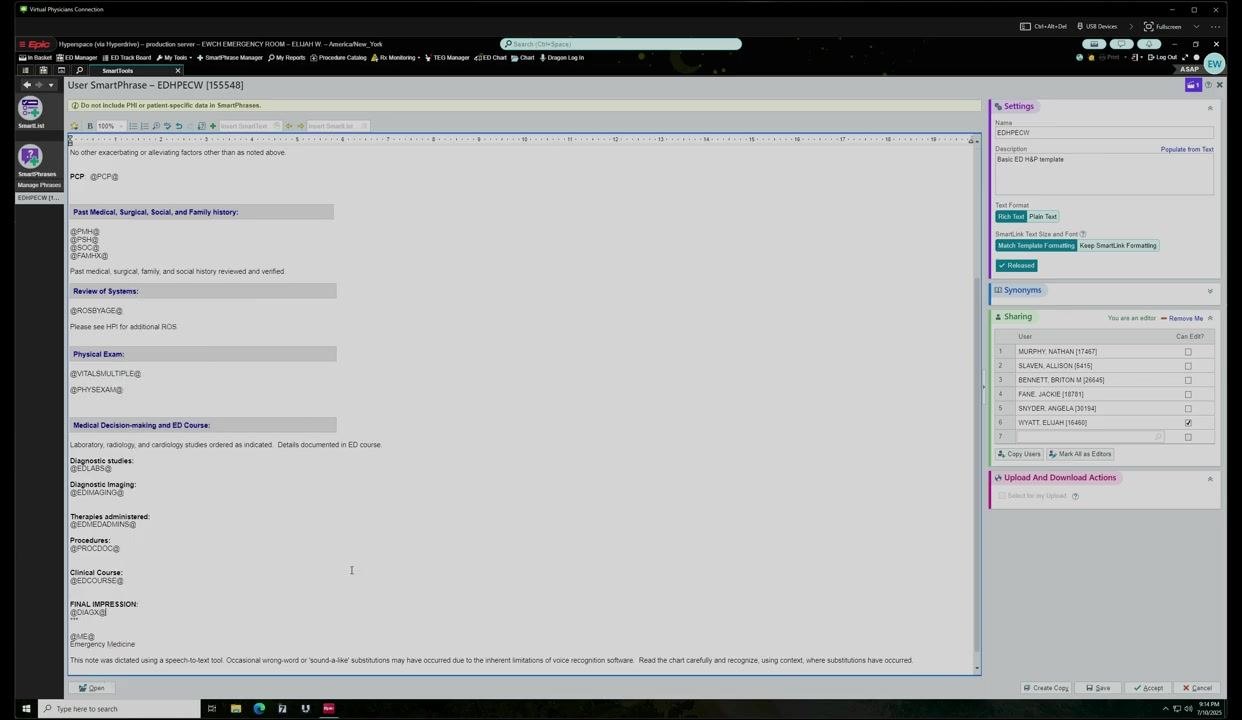Choose Match Template Formatting

(x=1036, y=246)
